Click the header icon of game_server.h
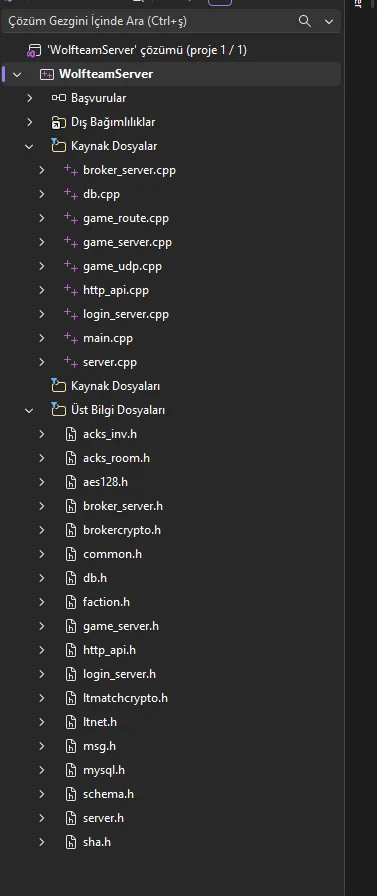The image size is (377, 896). pos(71,626)
